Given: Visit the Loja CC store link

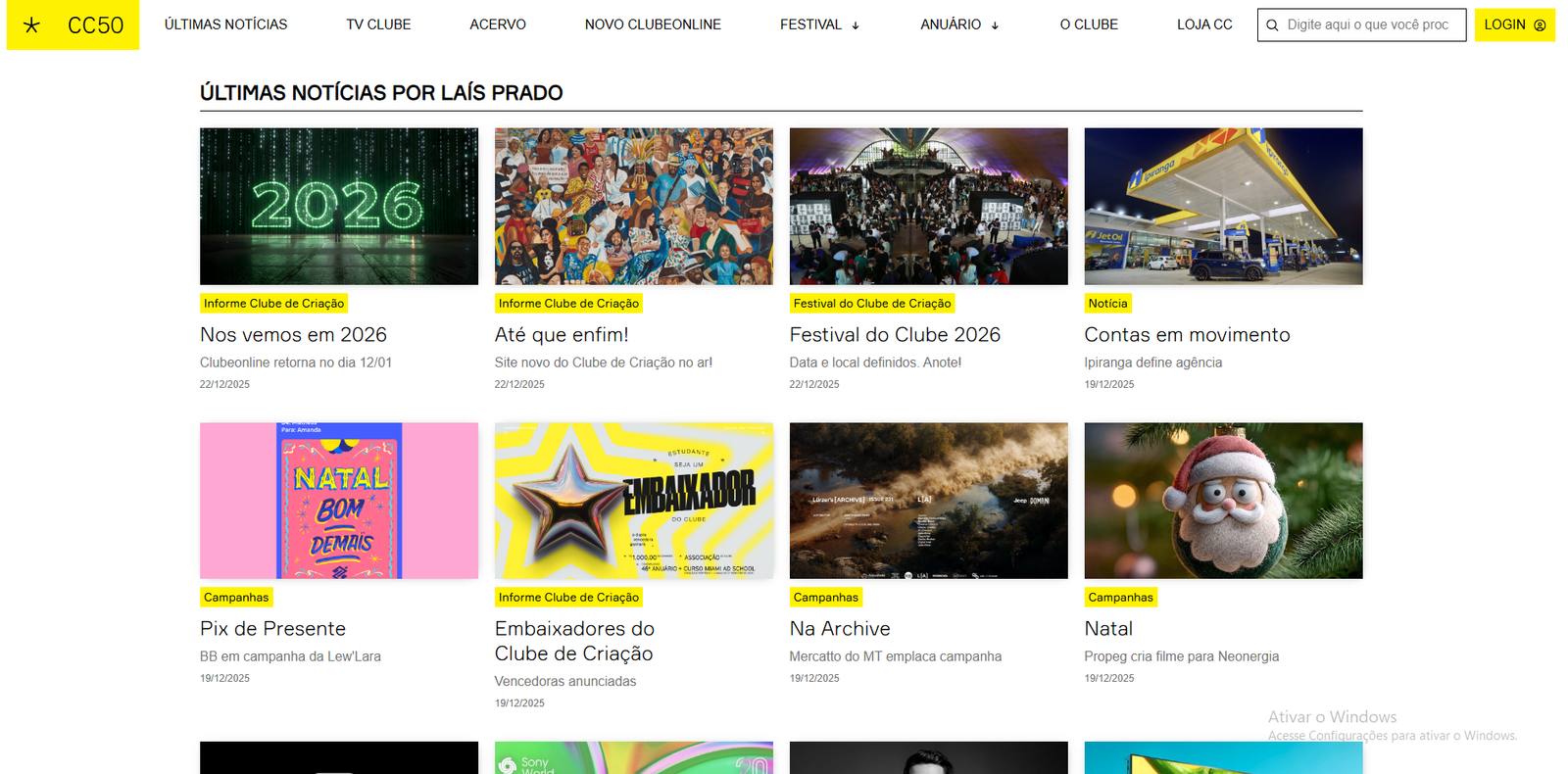Looking at the screenshot, I should pyautogui.click(x=1204, y=24).
